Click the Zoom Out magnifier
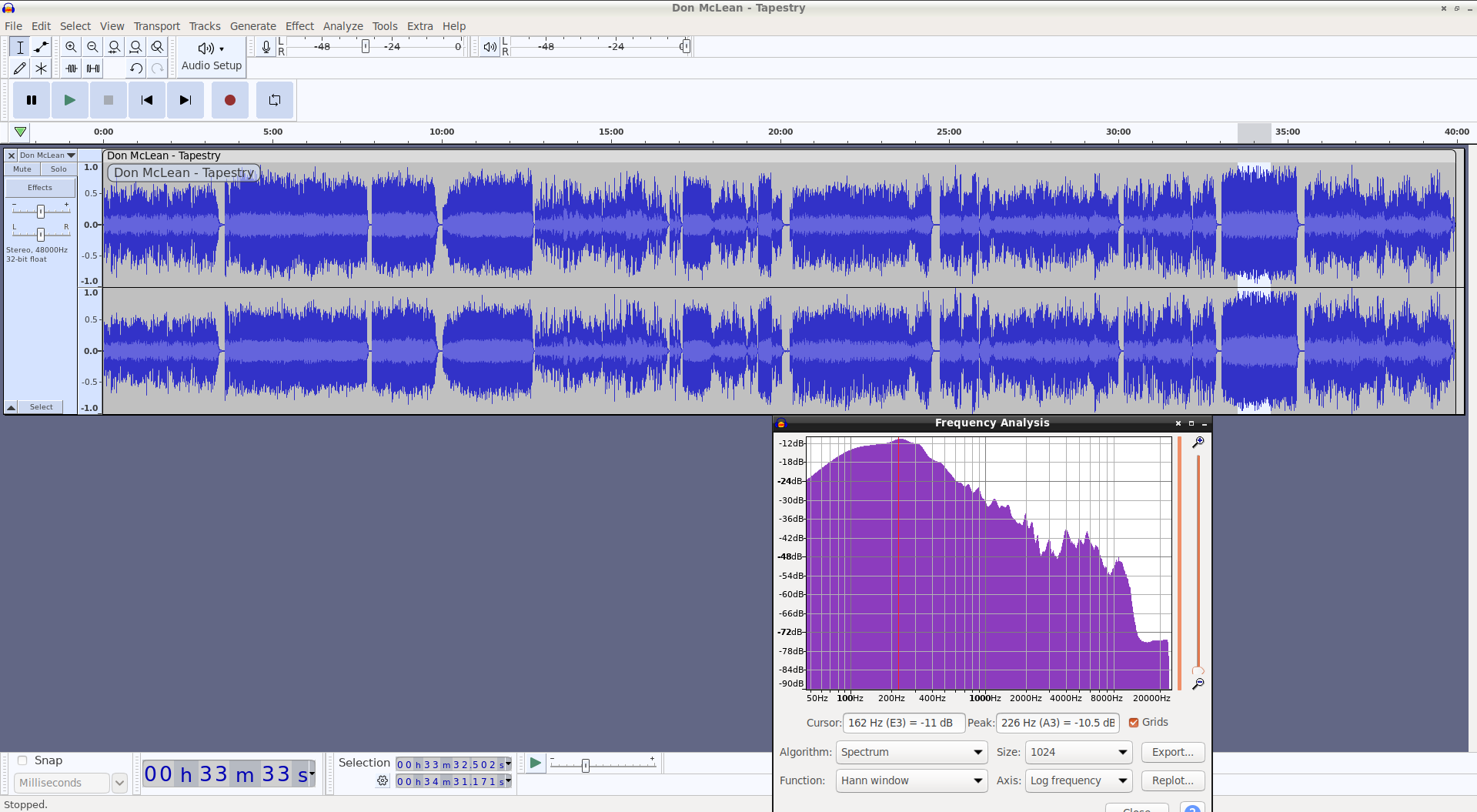This screenshot has width=1477, height=812. (x=92, y=47)
